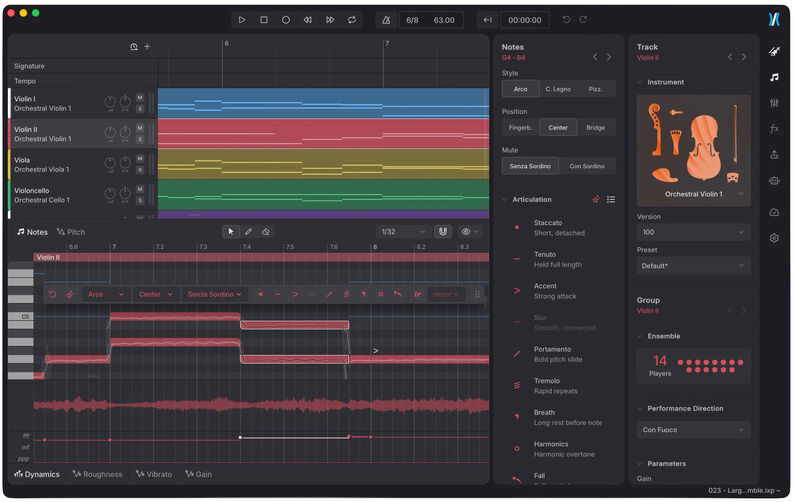Click the reset icon in note toolbar
This screenshot has width=793, height=502.
point(53,294)
